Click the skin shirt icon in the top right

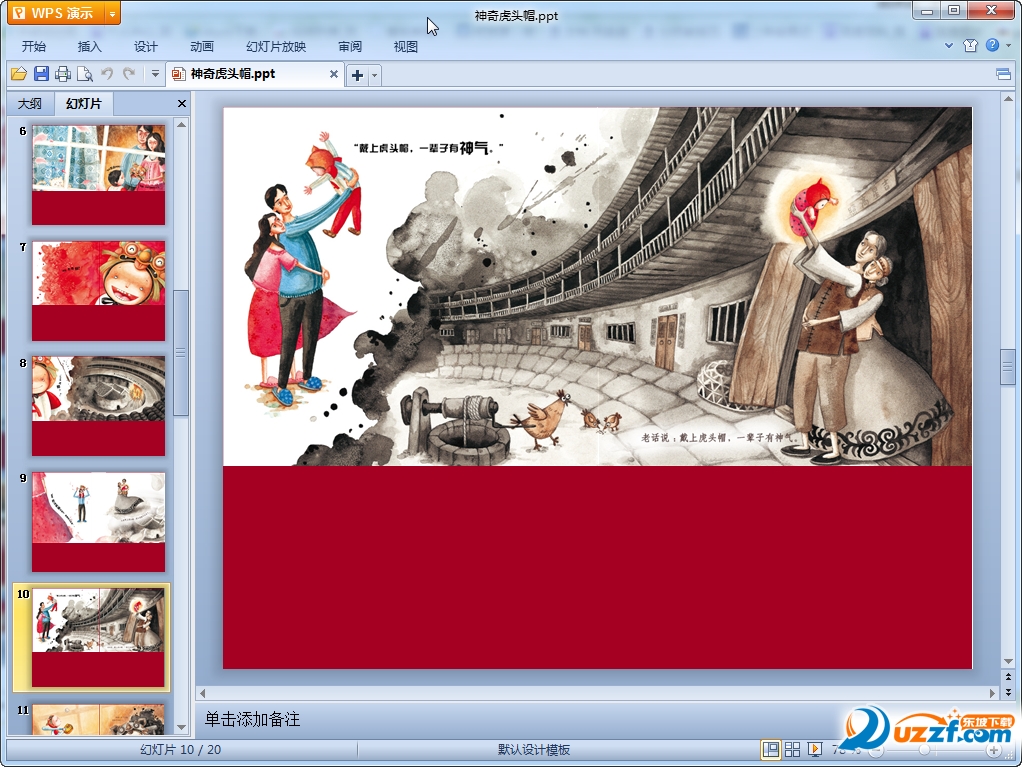click(971, 46)
